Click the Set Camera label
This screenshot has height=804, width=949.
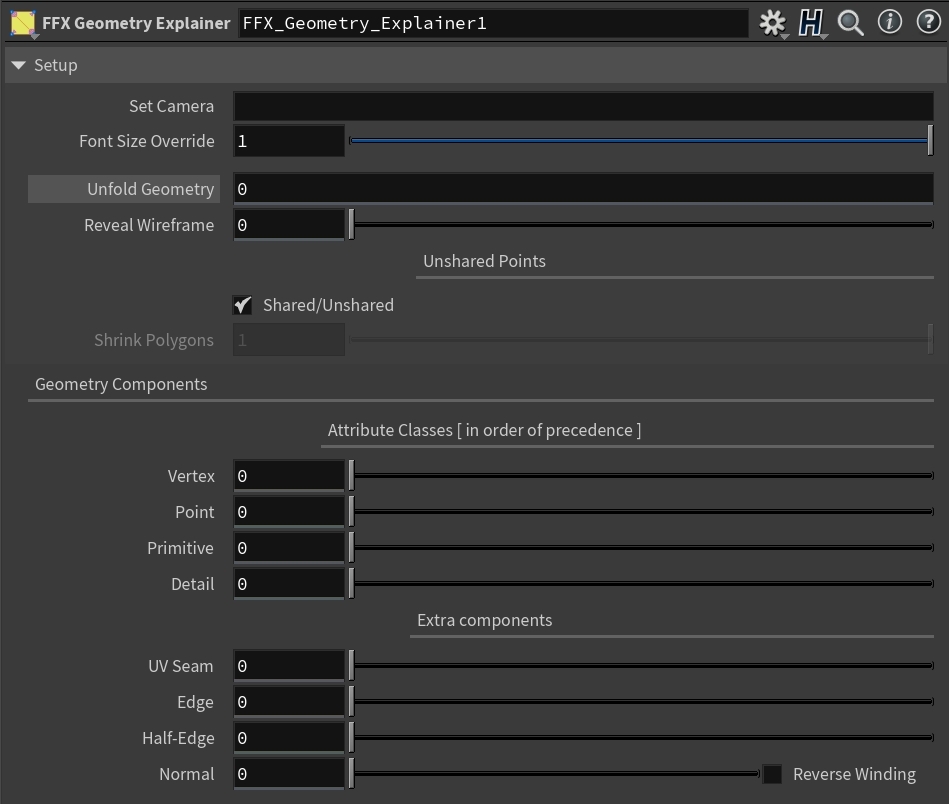pyautogui.click(x=171, y=106)
